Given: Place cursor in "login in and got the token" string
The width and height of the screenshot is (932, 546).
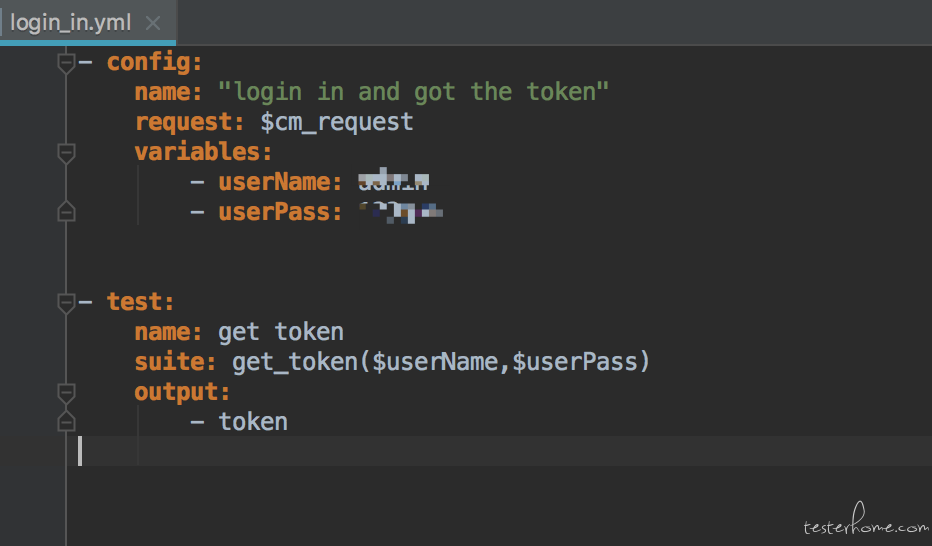Looking at the screenshot, I should pos(413,92).
